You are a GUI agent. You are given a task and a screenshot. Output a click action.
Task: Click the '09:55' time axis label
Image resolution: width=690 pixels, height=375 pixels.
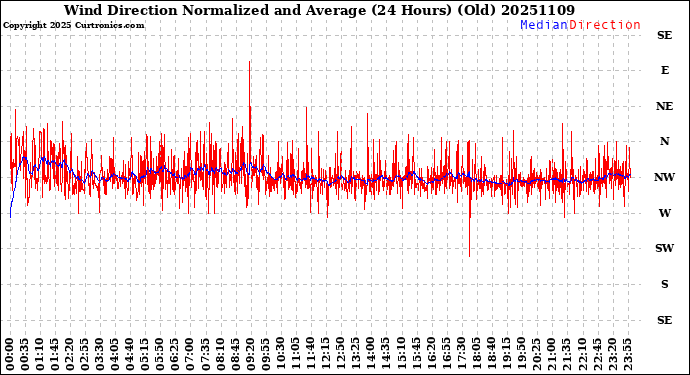(x=265, y=354)
